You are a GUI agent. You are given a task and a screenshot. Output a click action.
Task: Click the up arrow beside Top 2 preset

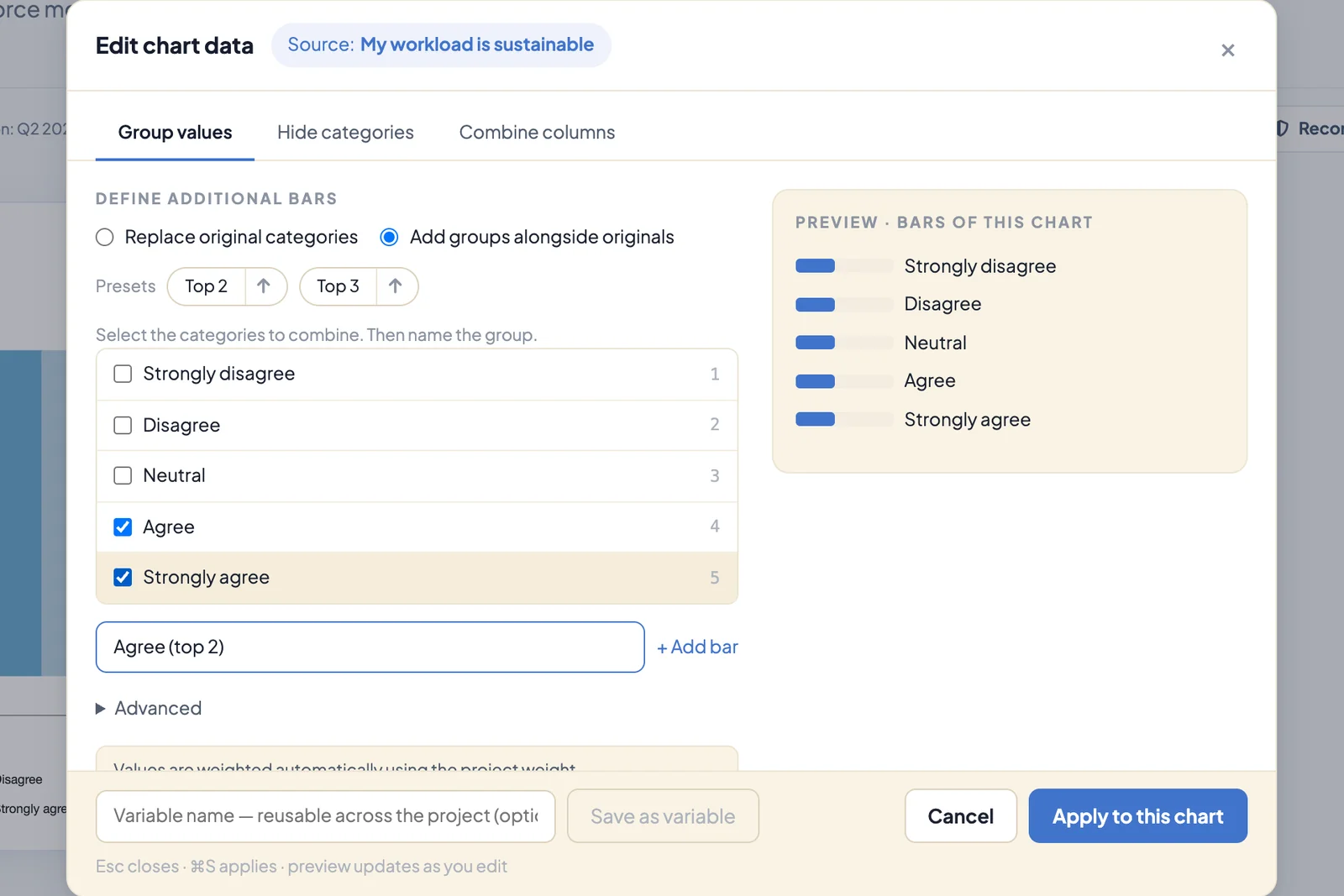[265, 286]
